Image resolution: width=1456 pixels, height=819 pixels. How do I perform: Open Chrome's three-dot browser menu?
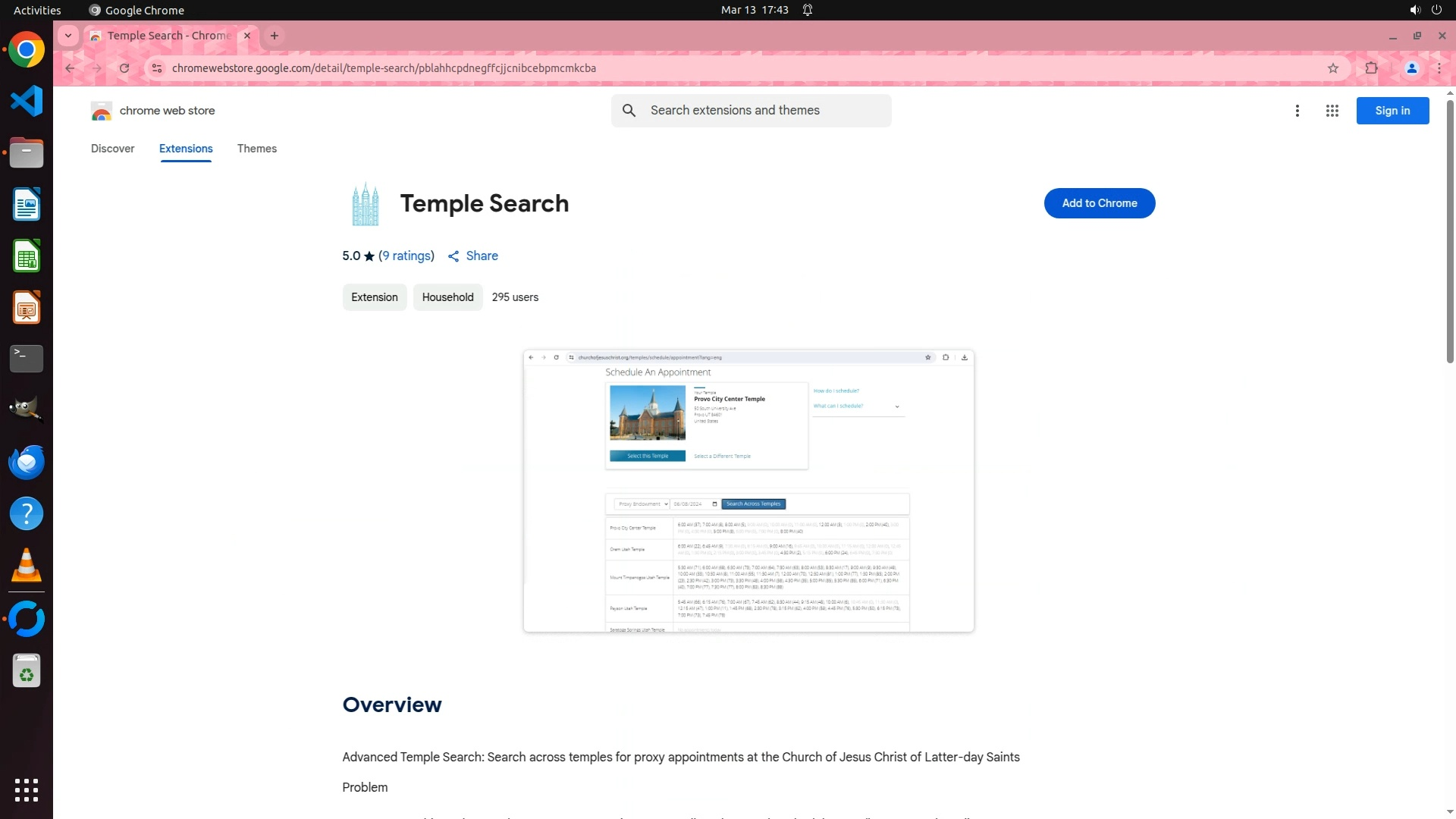click(1439, 68)
